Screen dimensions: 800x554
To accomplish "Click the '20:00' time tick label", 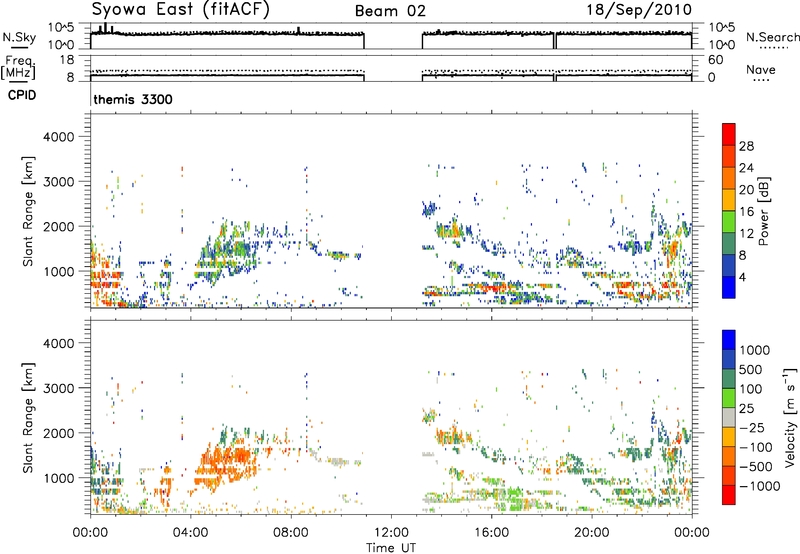I will [x=591, y=533].
